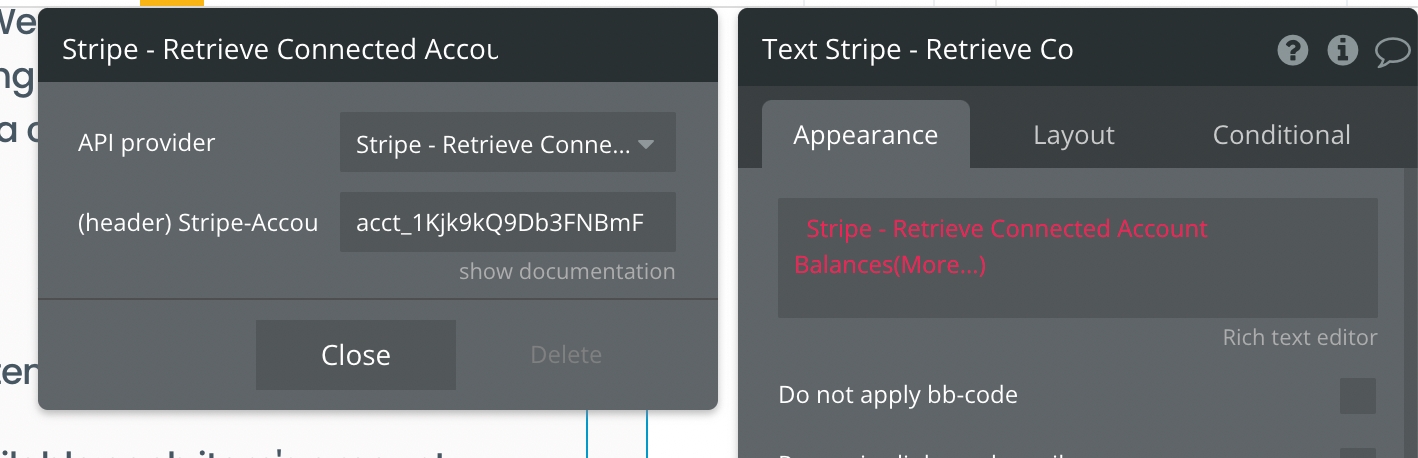Open the comments speech bubble icon
This screenshot has height=458, width=1418.
pyautogui.click(x=1392, y=51)
